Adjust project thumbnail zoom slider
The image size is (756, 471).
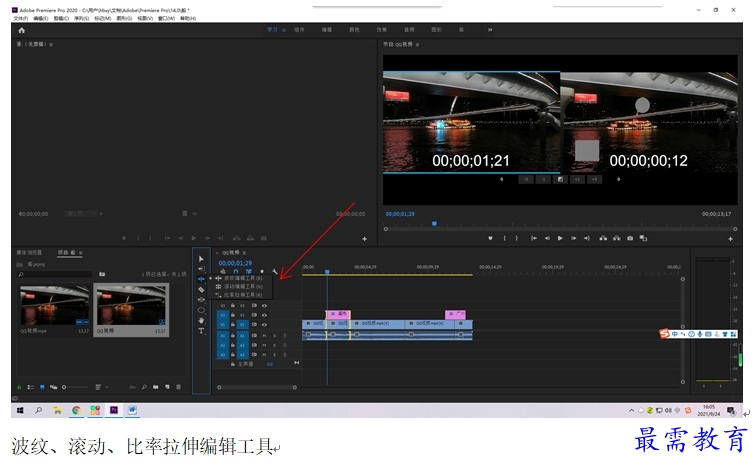pos(75,387)
